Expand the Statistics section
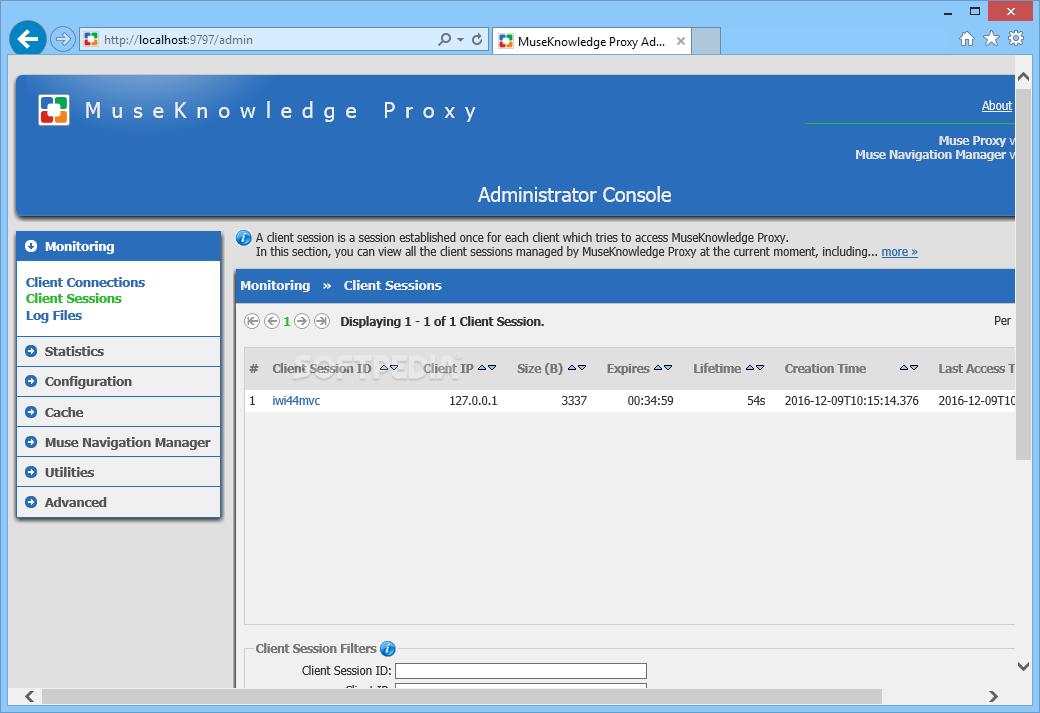Viewport: 1040px width, 713px height. (118, 351)
